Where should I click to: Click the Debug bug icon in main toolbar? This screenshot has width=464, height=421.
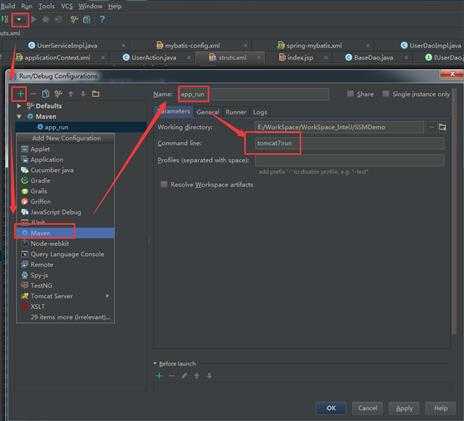point(45,20)
